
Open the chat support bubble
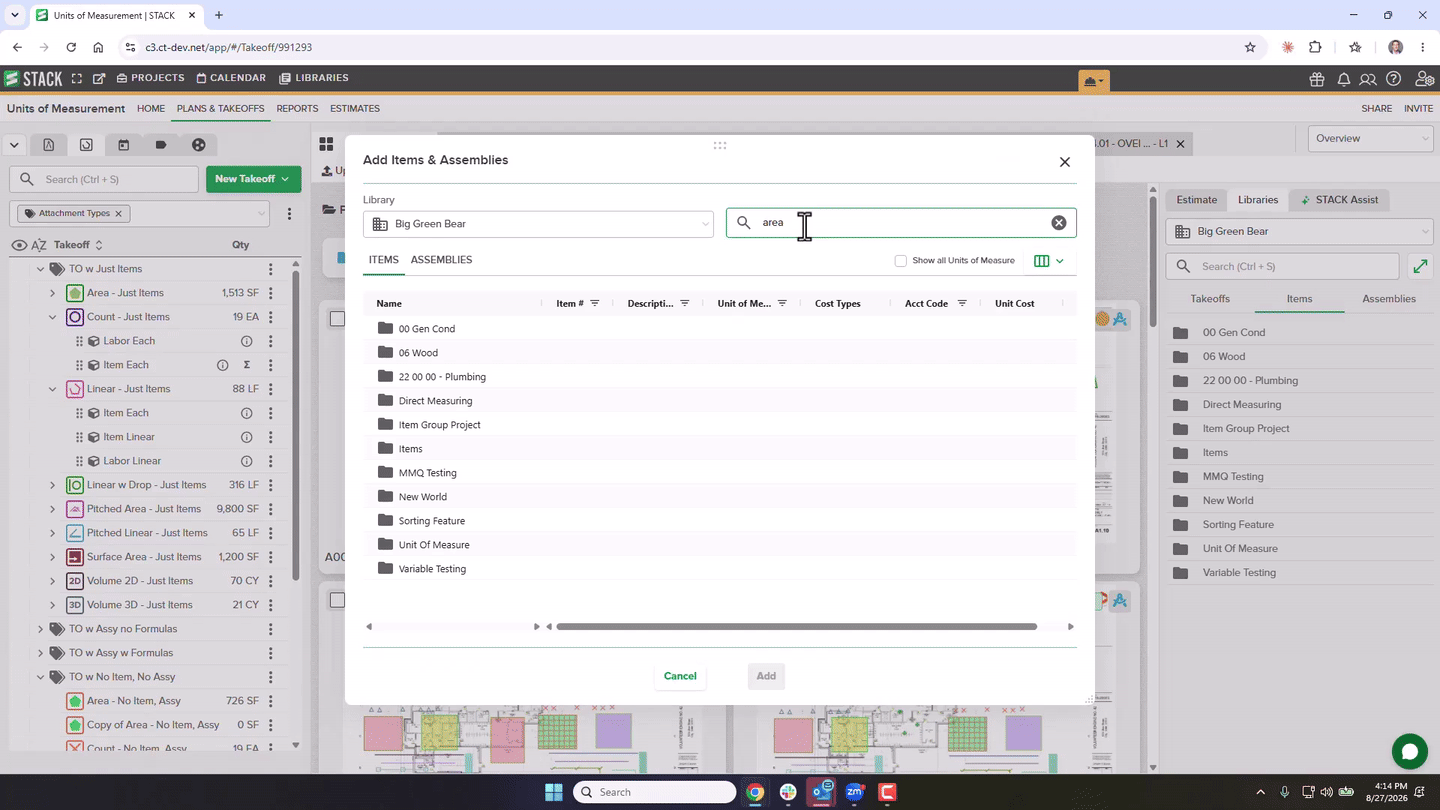pos(1409,752)
